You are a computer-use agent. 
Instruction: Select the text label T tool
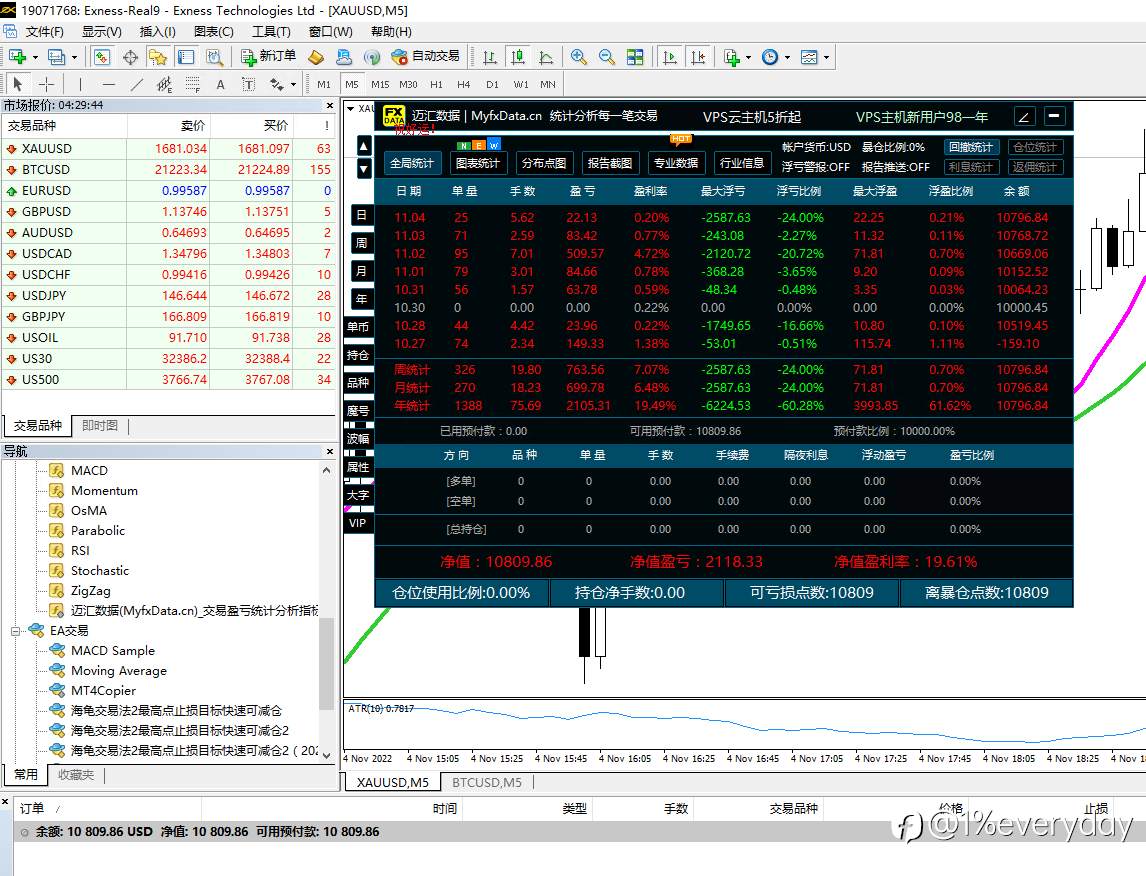[x=248, y=84]
